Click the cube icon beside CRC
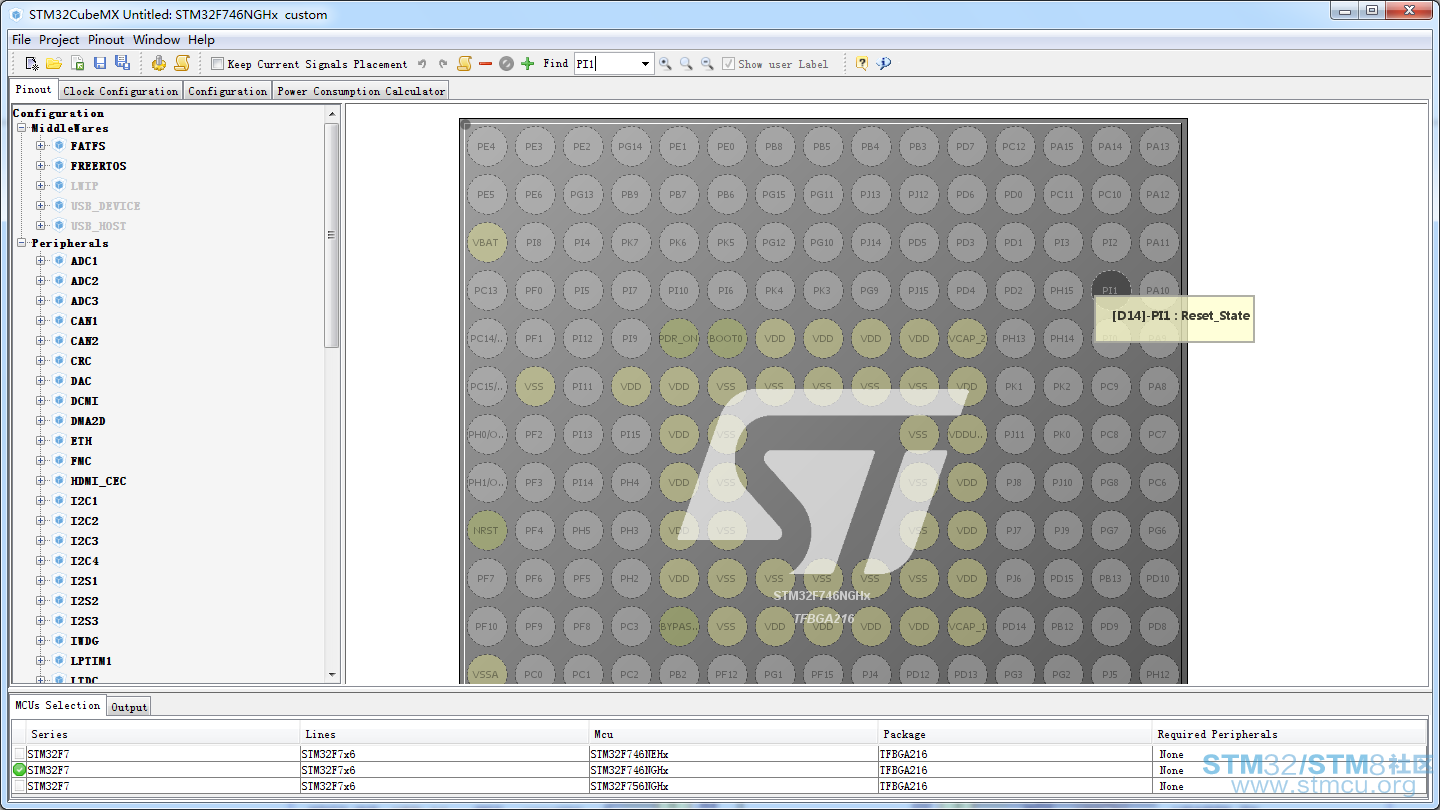Screen dimensions: 1440x810 coord(59,361)
